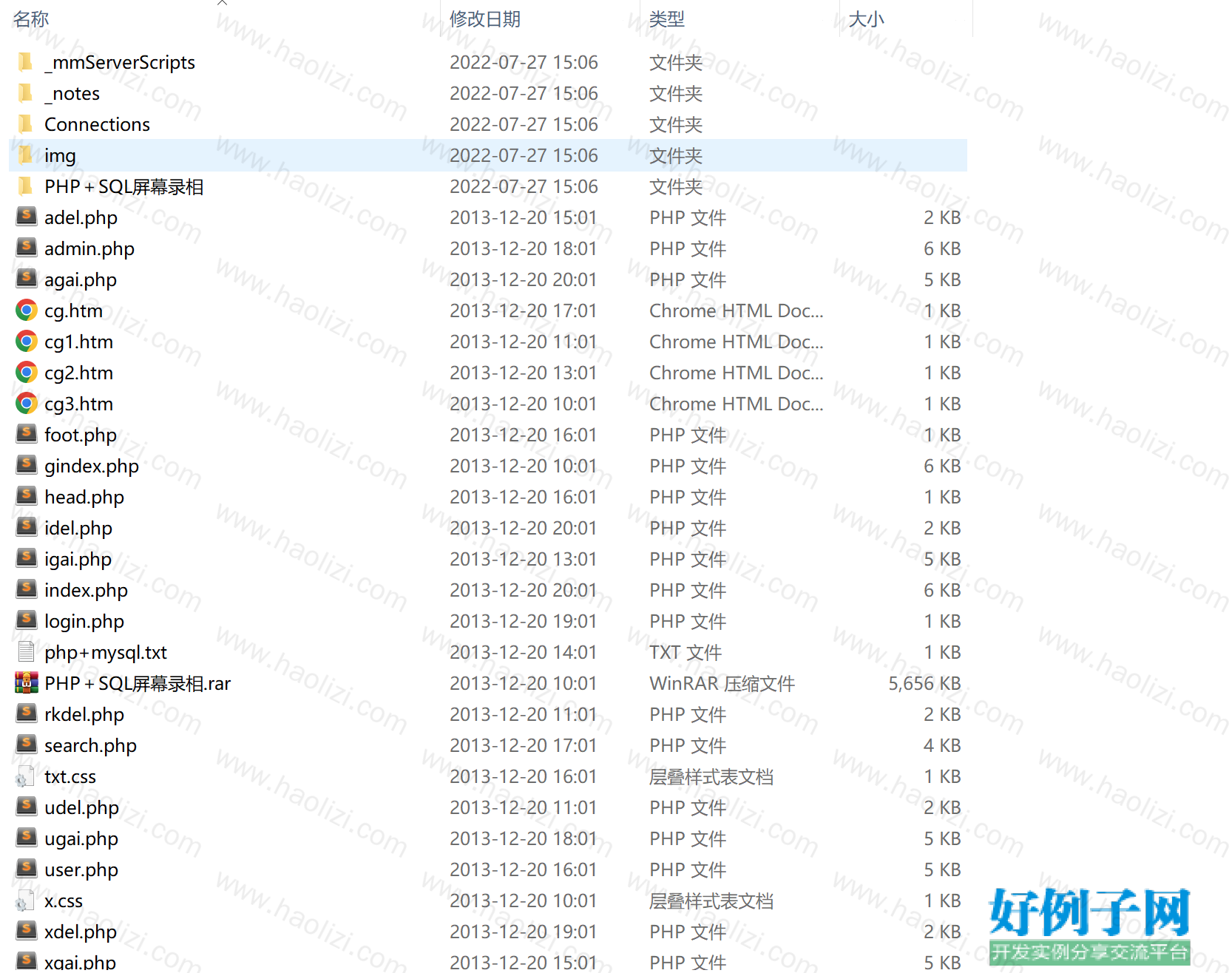Select the login.php file name
The height and width of the screenshot is (973, 1232).
coord(84,621)
